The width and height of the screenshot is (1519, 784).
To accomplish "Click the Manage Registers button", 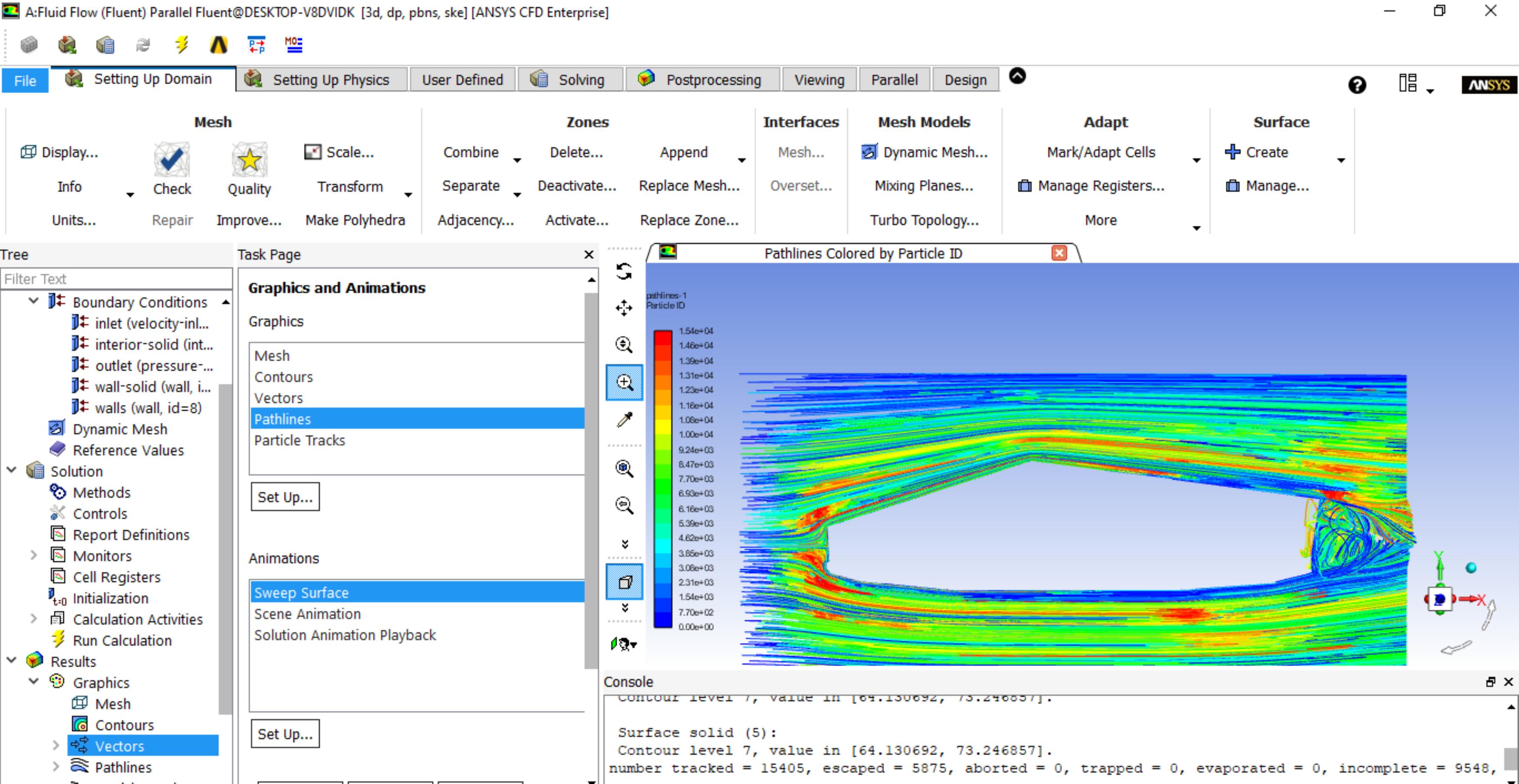I will [1091, 186].
